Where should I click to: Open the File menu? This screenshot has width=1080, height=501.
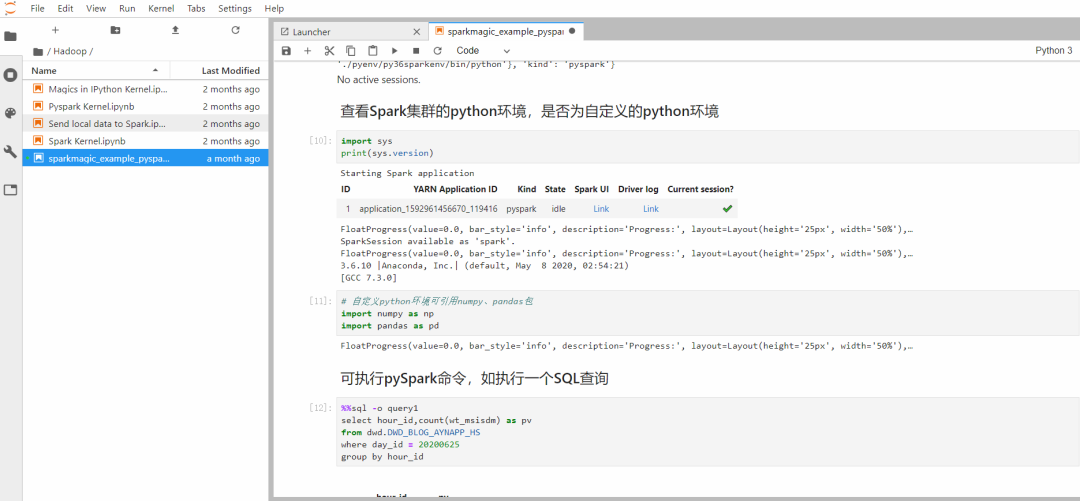37,9
